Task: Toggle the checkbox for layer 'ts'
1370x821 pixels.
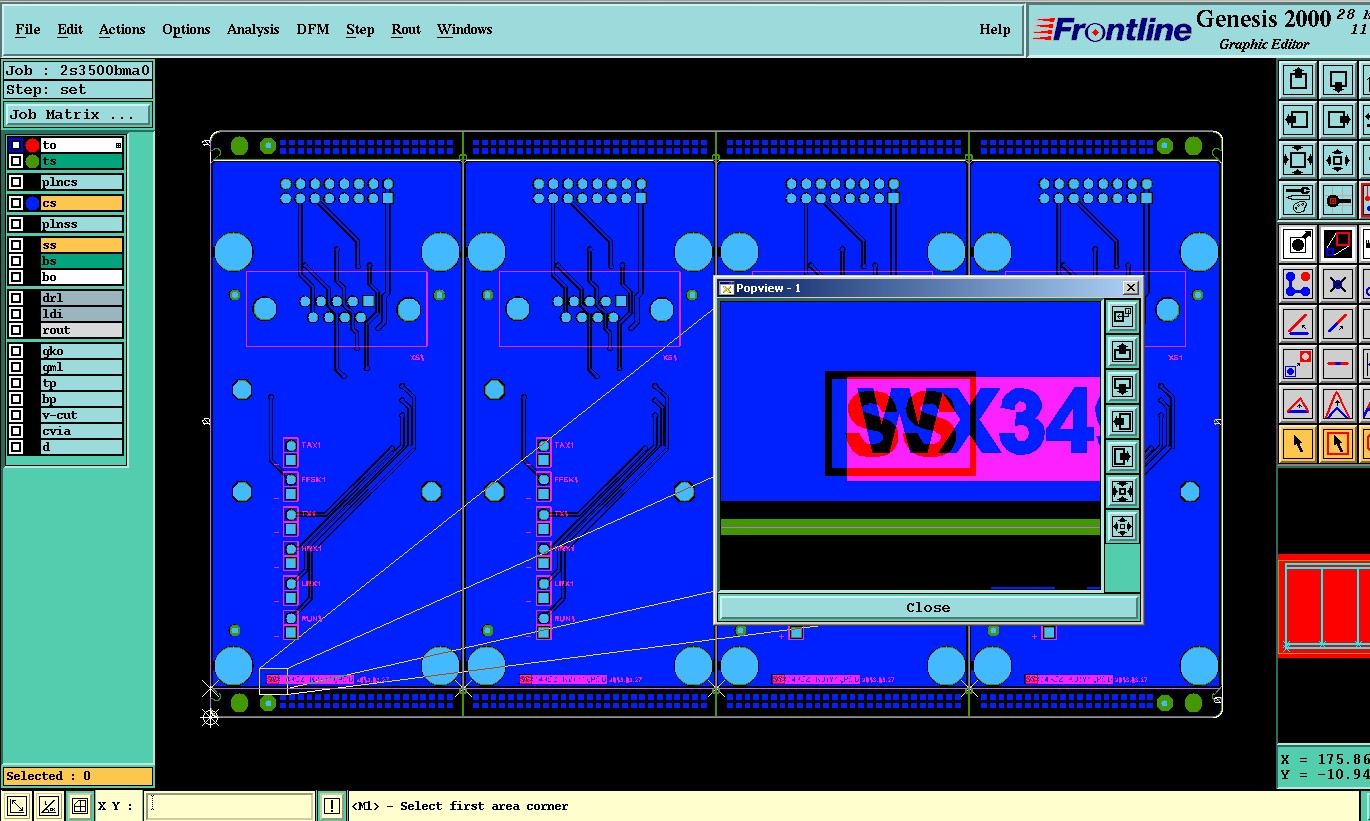Action: 15,161
